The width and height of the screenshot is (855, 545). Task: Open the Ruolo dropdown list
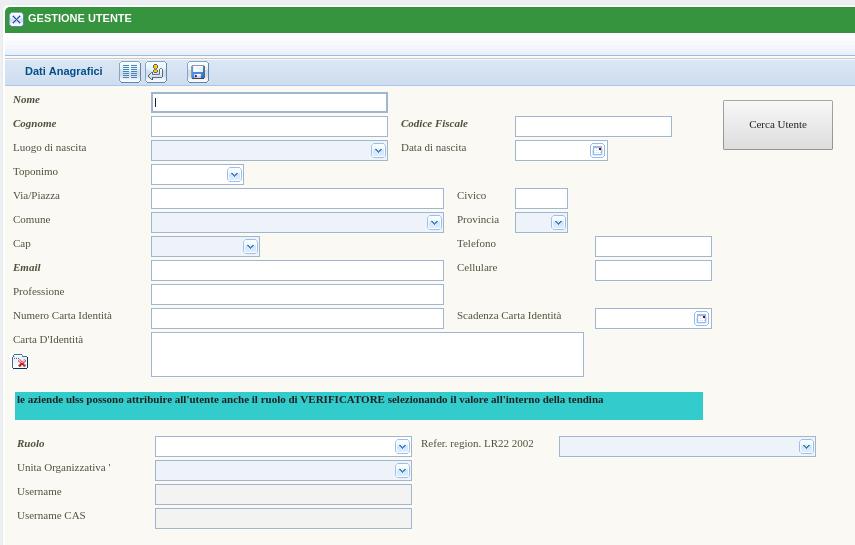point(402,447)
